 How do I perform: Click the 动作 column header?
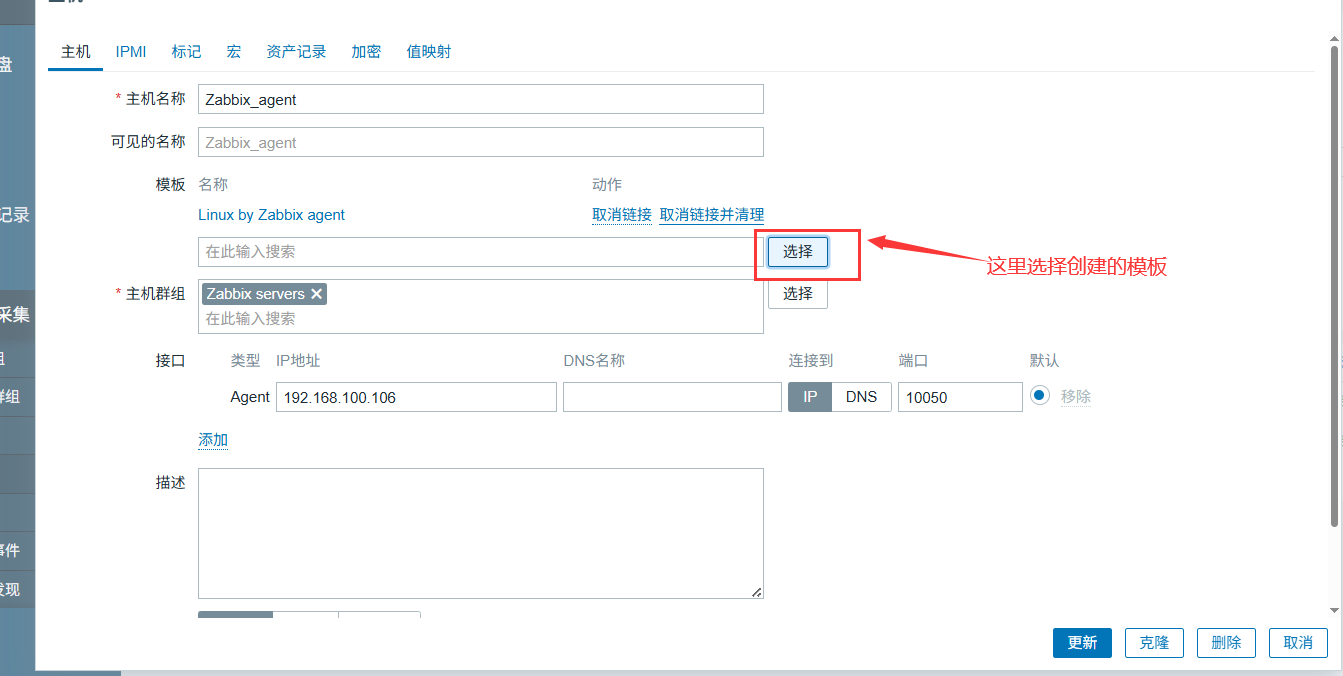point(607,184)
